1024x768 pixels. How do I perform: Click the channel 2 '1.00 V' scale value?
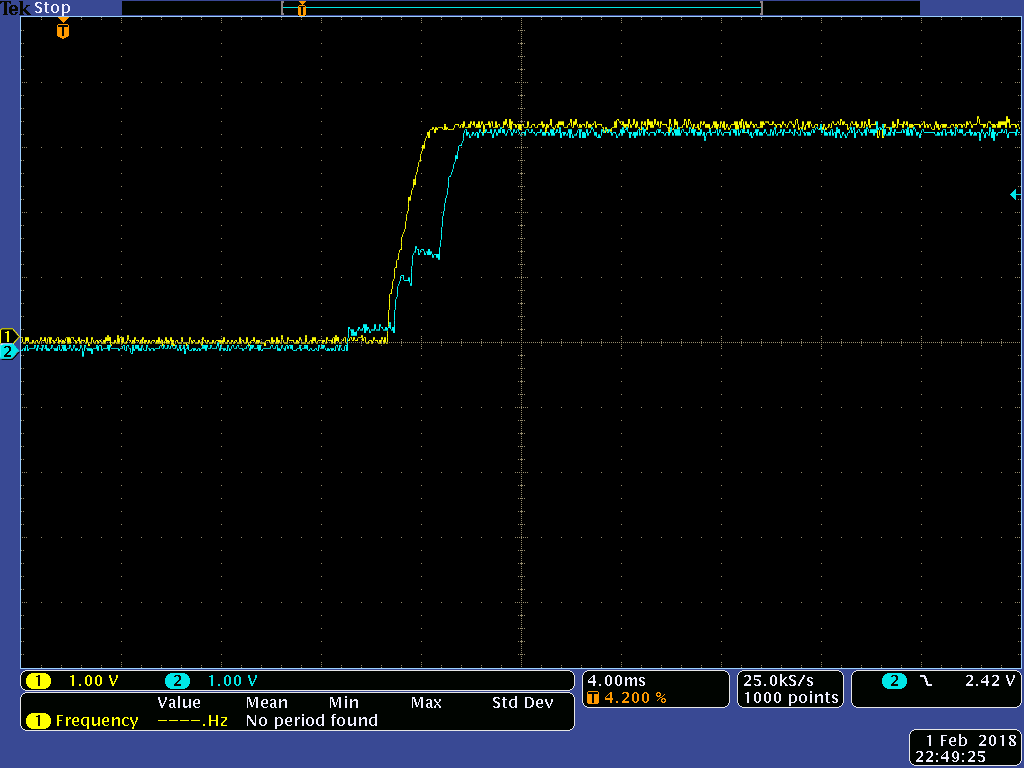point(232,681)
